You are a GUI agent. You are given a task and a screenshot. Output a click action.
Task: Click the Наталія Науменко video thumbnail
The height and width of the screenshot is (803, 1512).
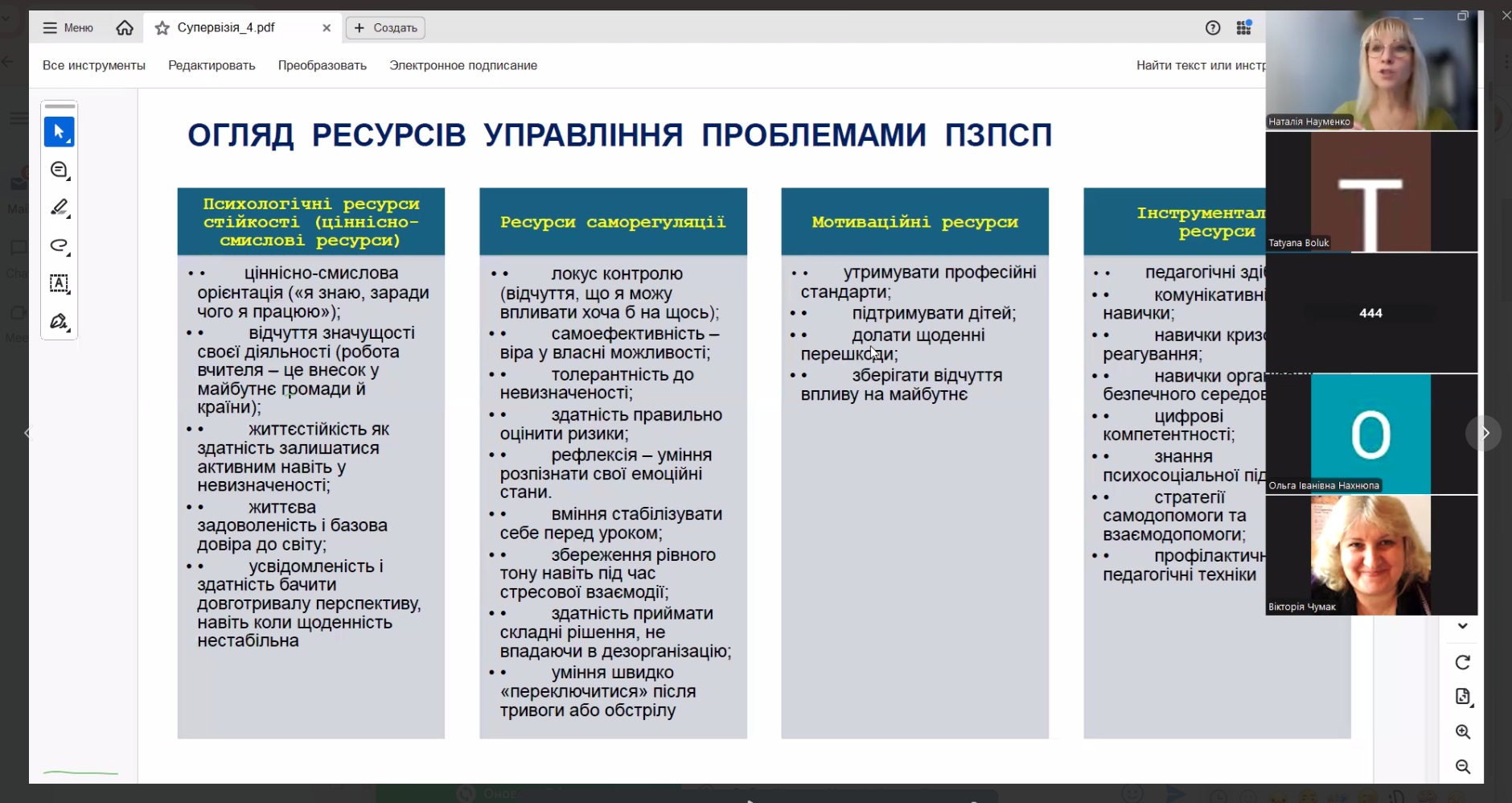pyautogui.click(x=1370, y=71)
